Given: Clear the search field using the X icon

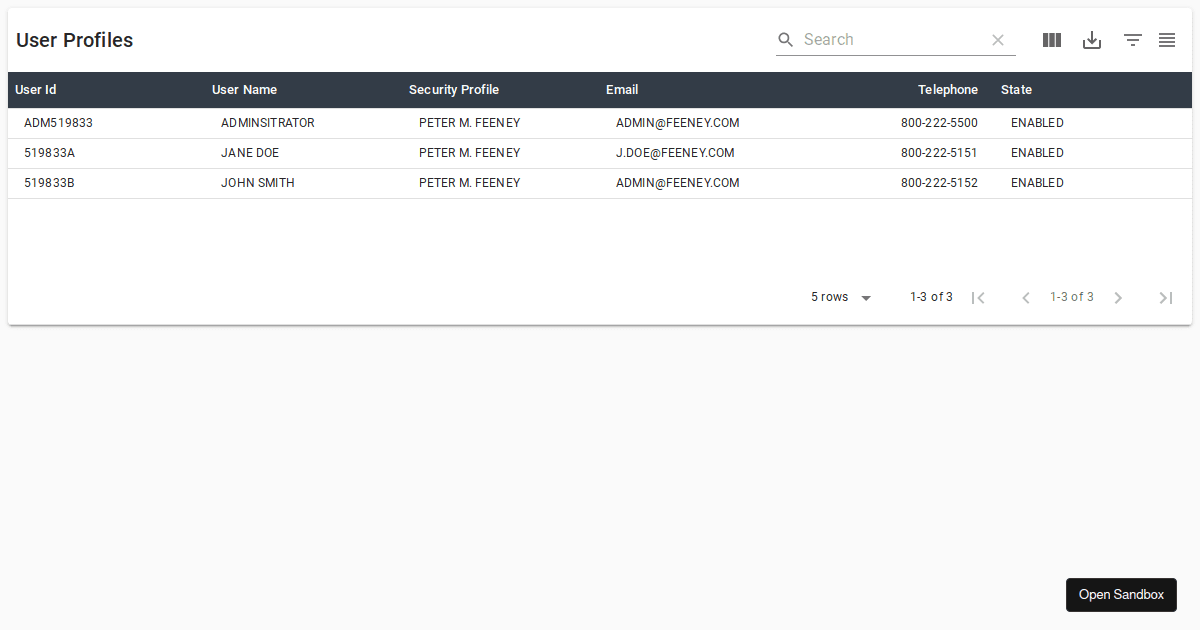Looking at the screenshot, I should 997,39.
